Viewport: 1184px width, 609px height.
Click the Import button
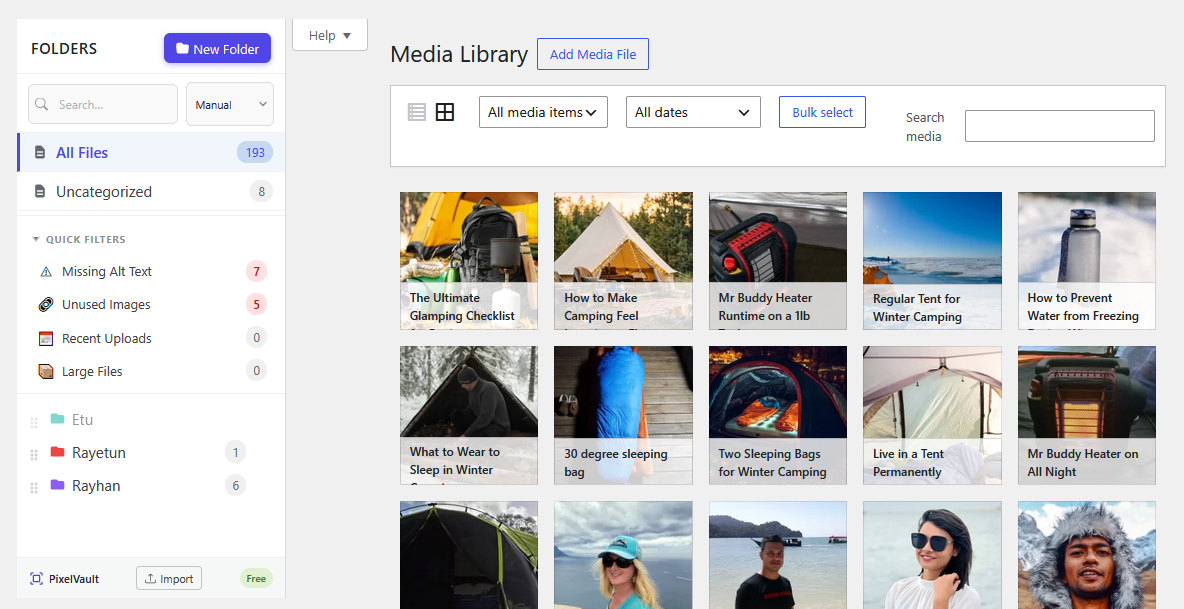[x=169, y=579]
